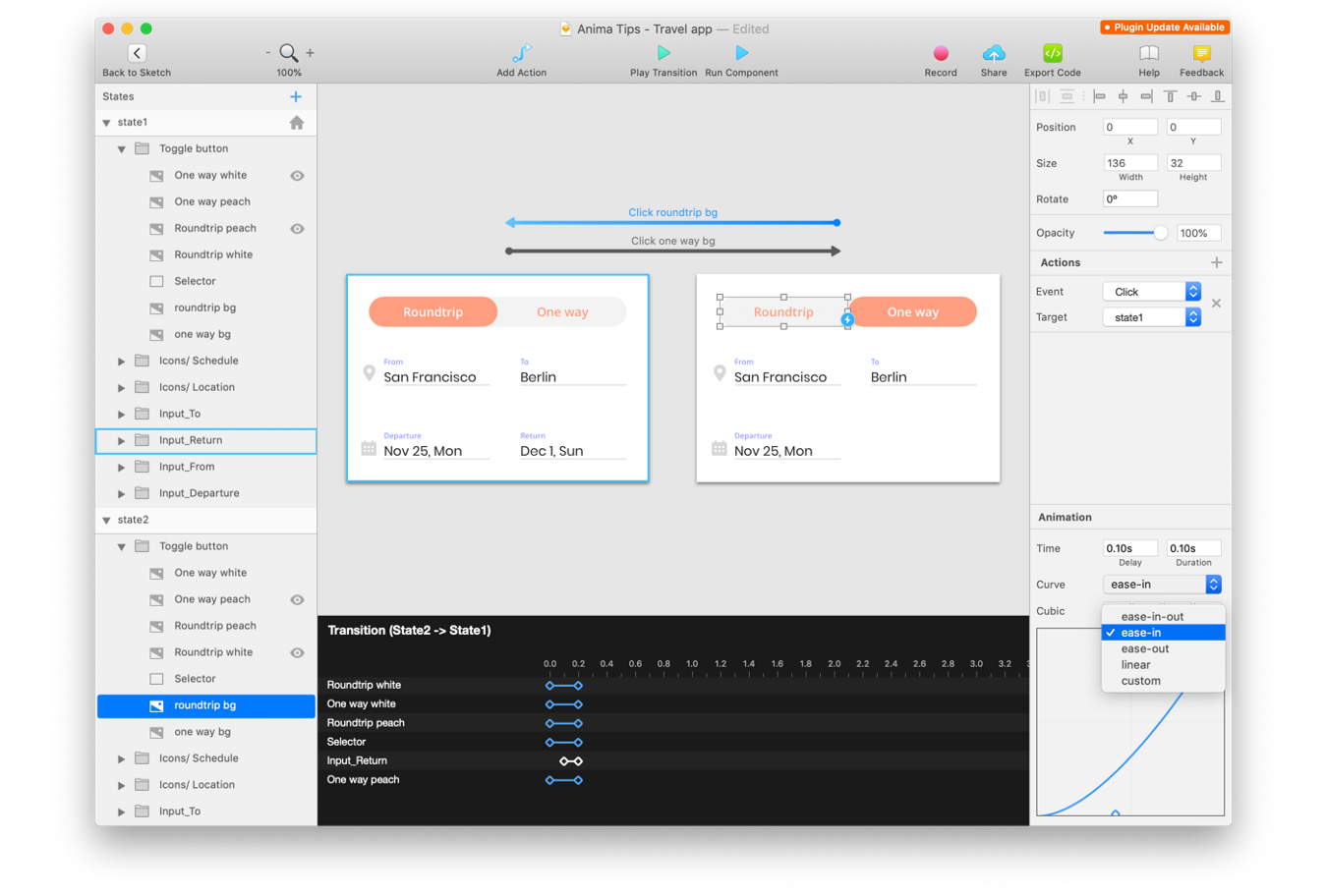Select ease-out from the curve menu
Screen dimensions: 1327x896
click(x=1145, y=648)
